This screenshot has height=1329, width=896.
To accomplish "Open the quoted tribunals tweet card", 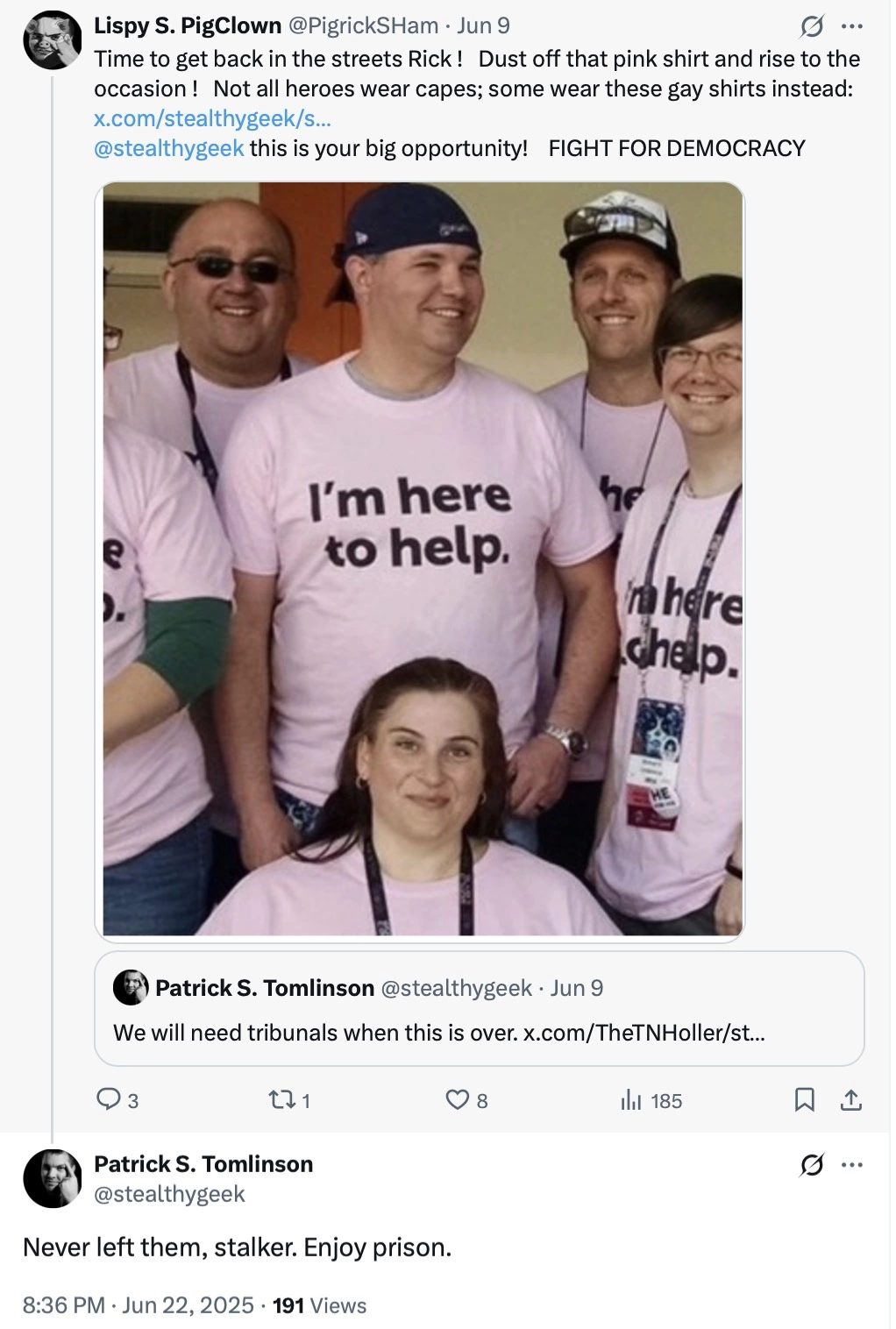I will click(480, 1008).
